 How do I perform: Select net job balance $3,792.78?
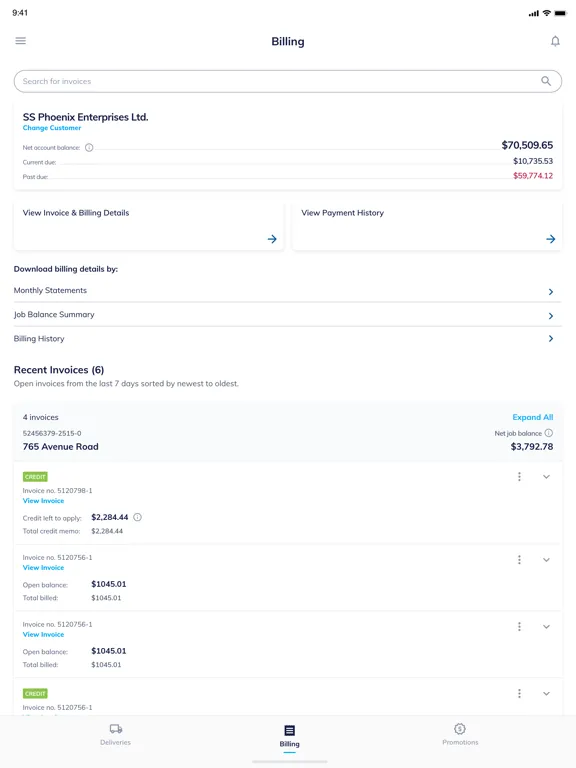tap(532, 447)
